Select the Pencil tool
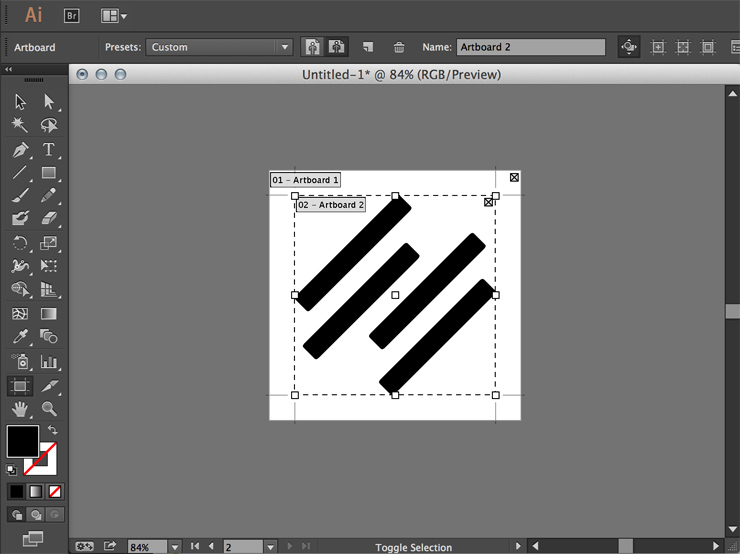 tap(49, 195)
